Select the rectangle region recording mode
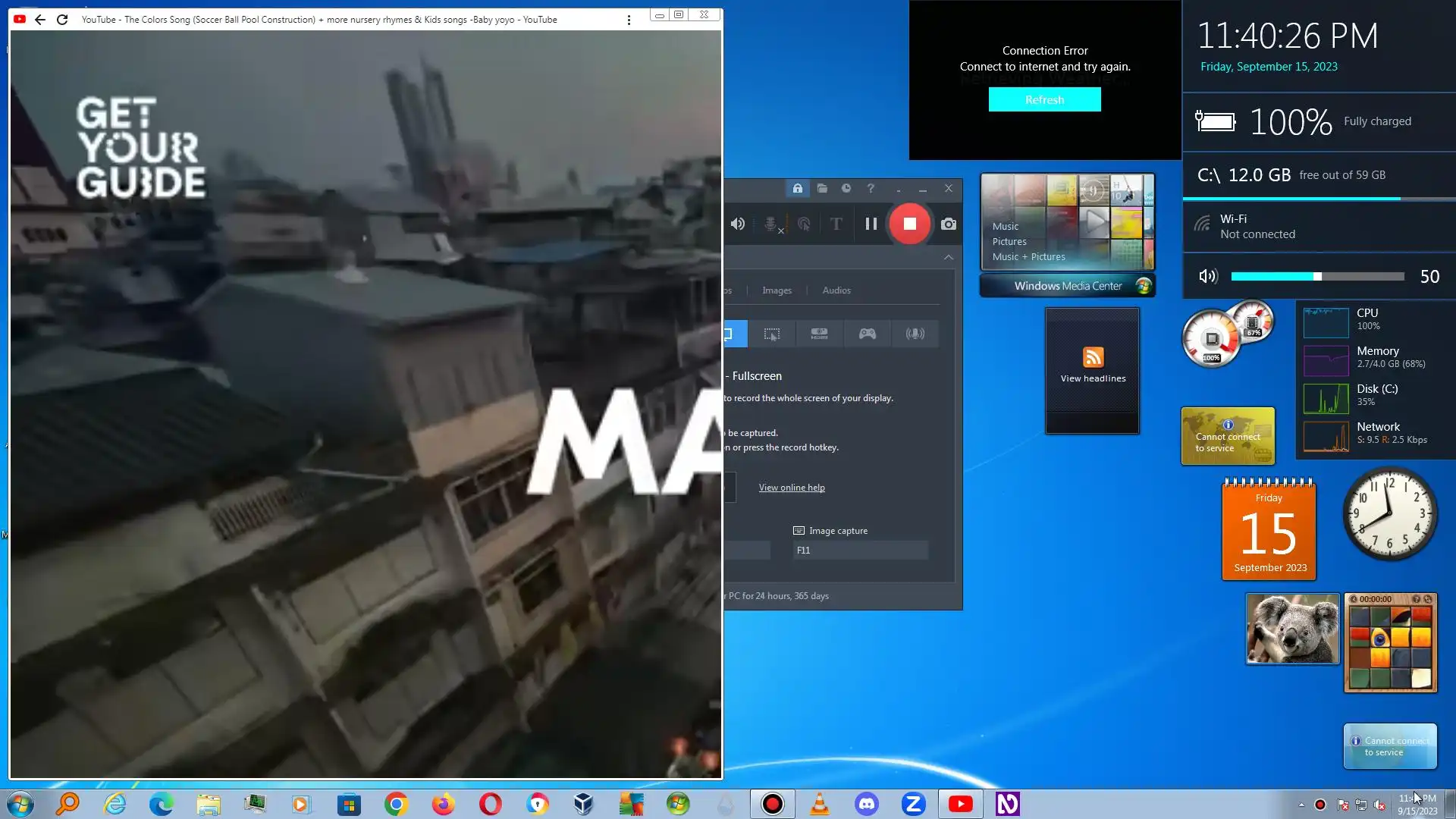1456x819 pixels. 771,334
